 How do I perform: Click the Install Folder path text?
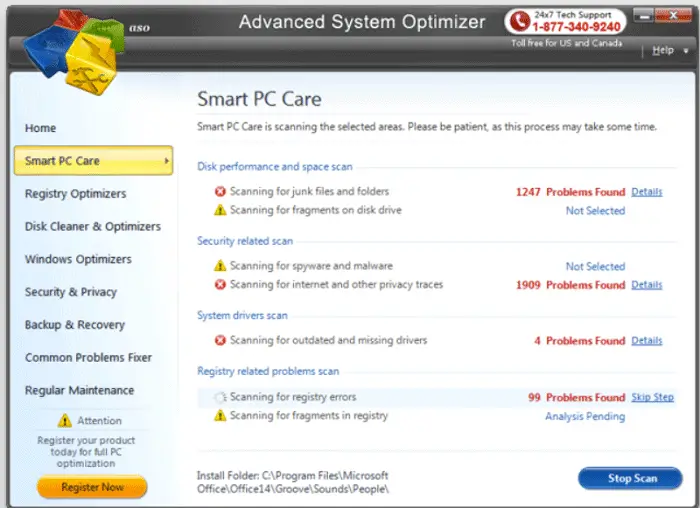(x=293, y=482)
